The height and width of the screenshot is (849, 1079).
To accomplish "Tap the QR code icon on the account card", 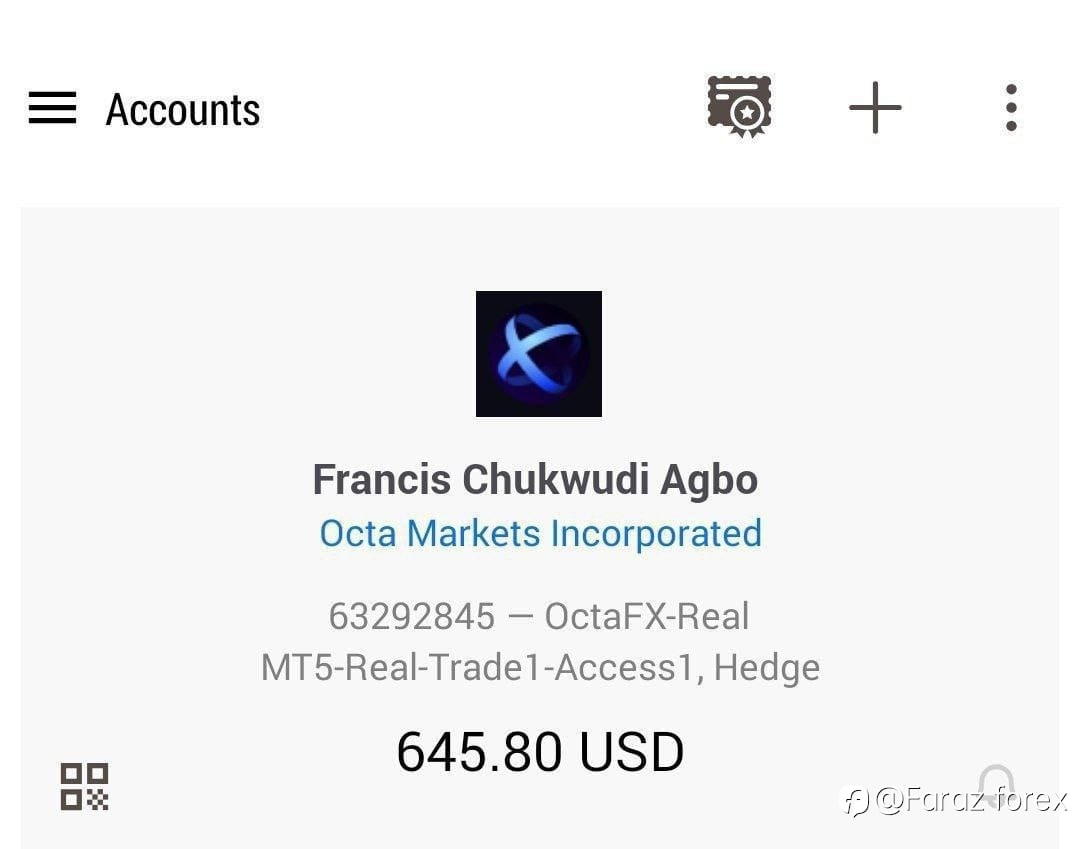I will 85,786.
